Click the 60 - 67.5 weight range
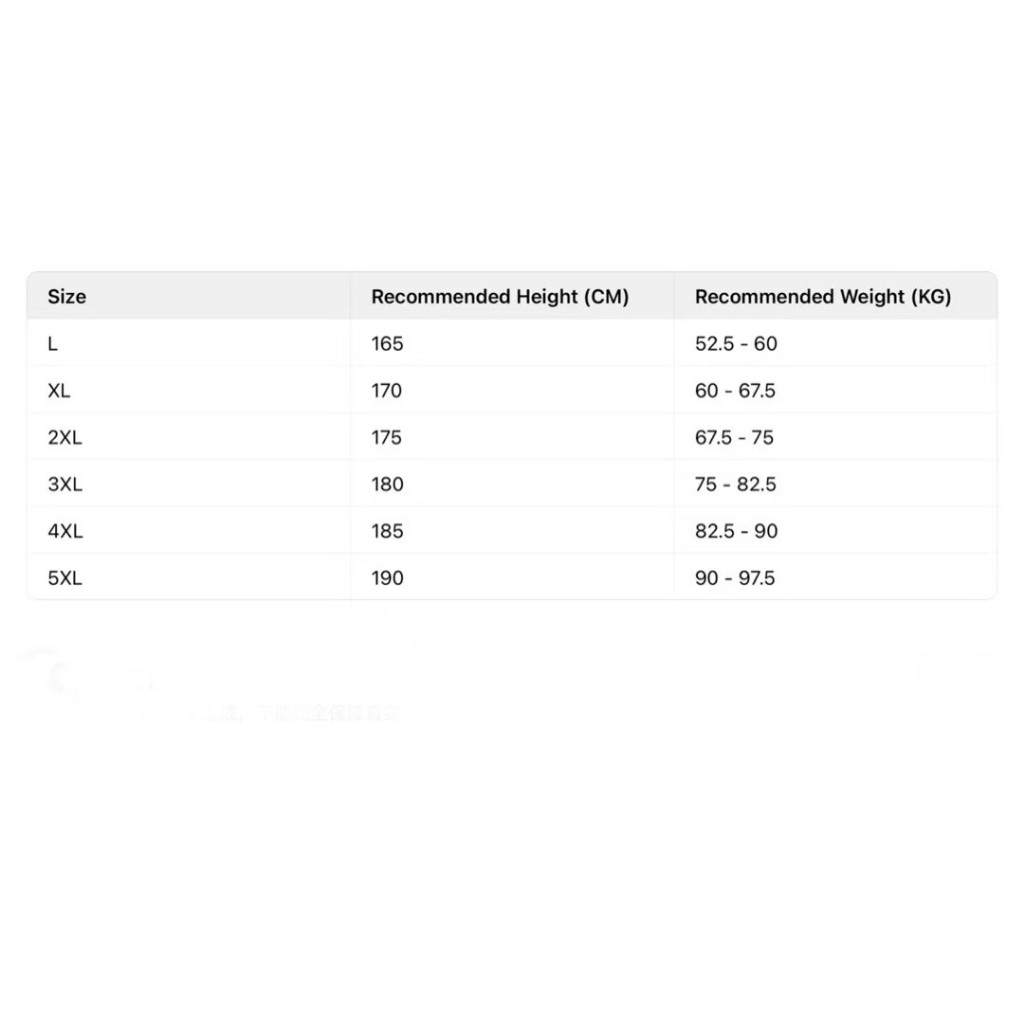The width and height of the screenshot is (1024, 1024). 735,391
